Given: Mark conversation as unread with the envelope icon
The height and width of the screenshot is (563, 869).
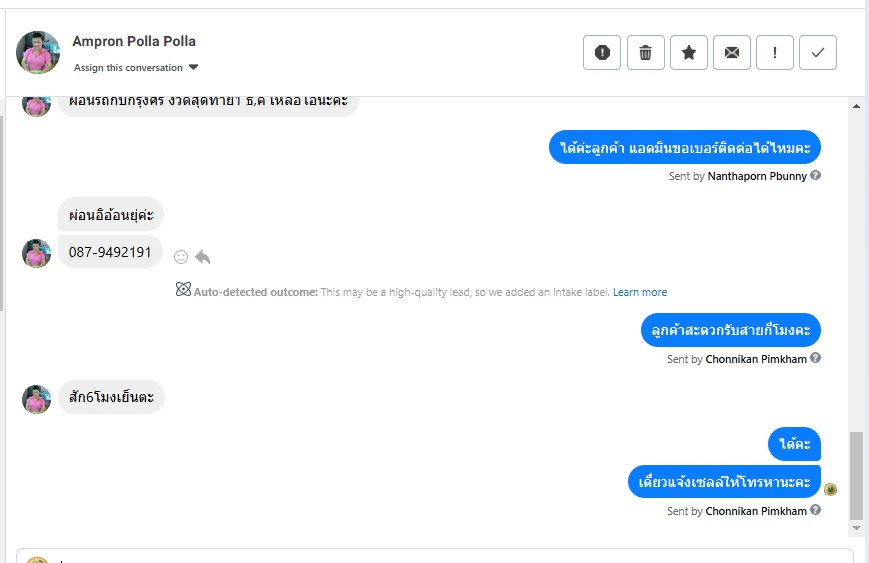Looking at the screenshot, I should point(732,53).
